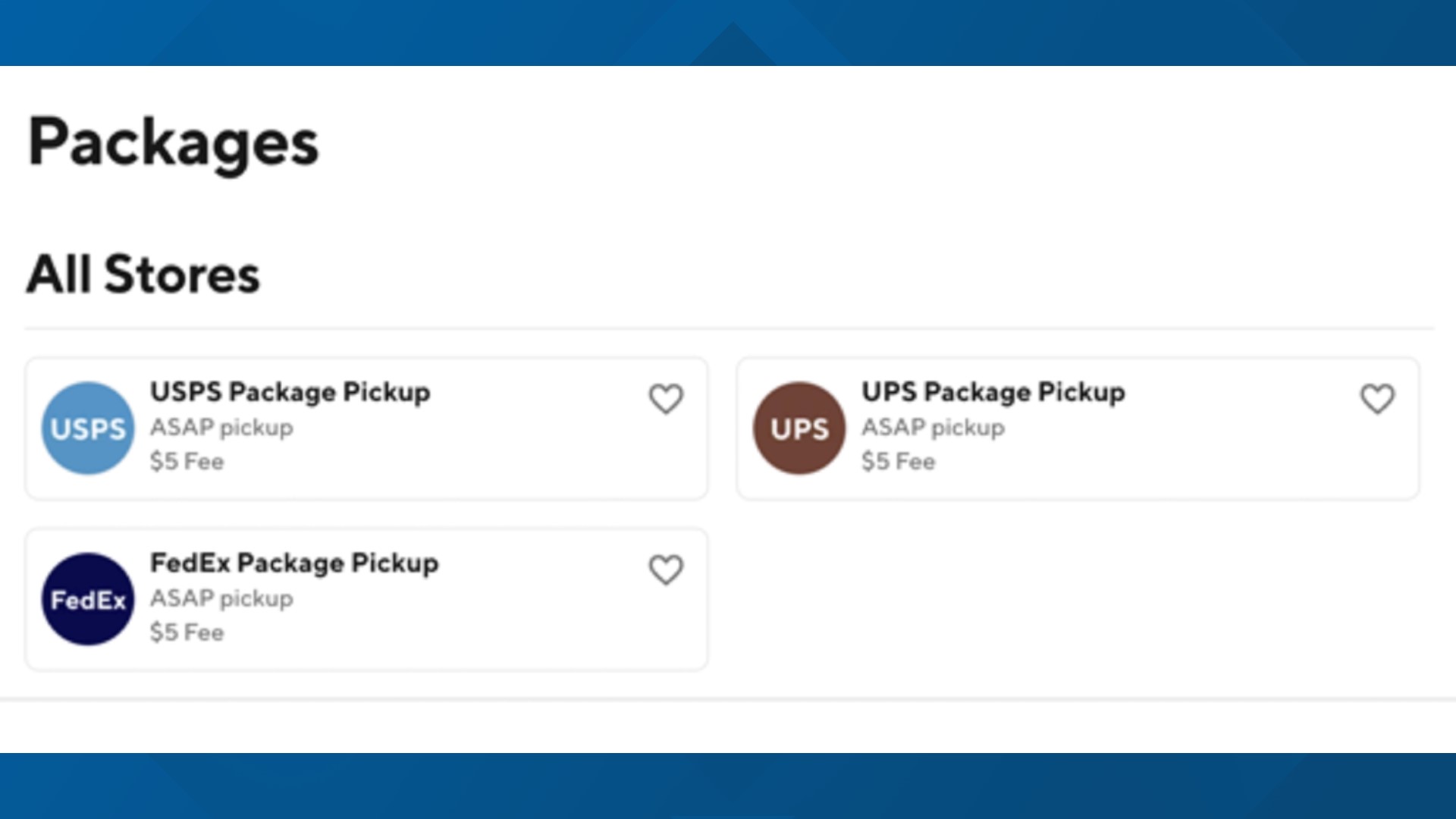Open the FedEx Package Pickup store
This screenshot has height=819, width=1456.
tap(366, 598)
